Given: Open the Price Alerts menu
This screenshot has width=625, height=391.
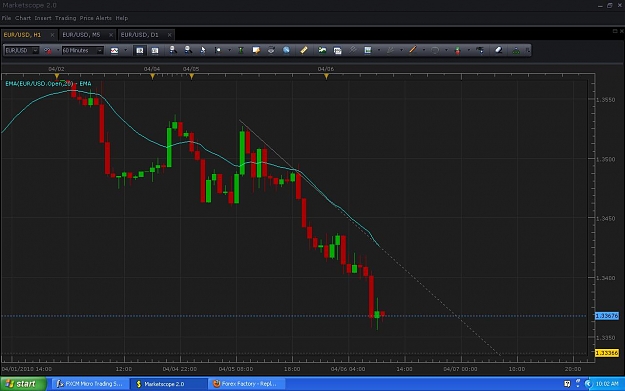Looking at the screenshot, I should pos(96,18).
